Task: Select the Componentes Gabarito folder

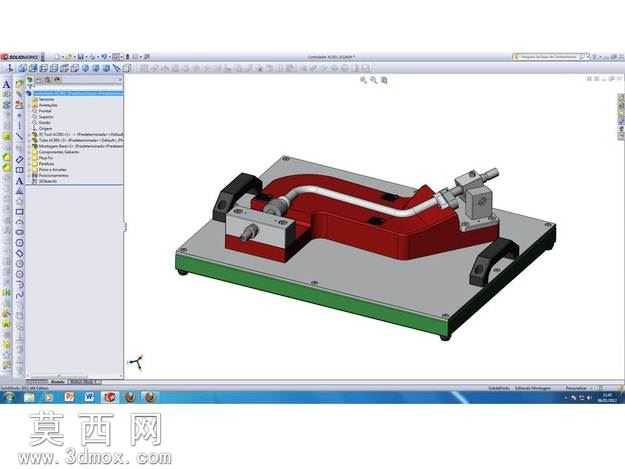Action: point(56,152)
